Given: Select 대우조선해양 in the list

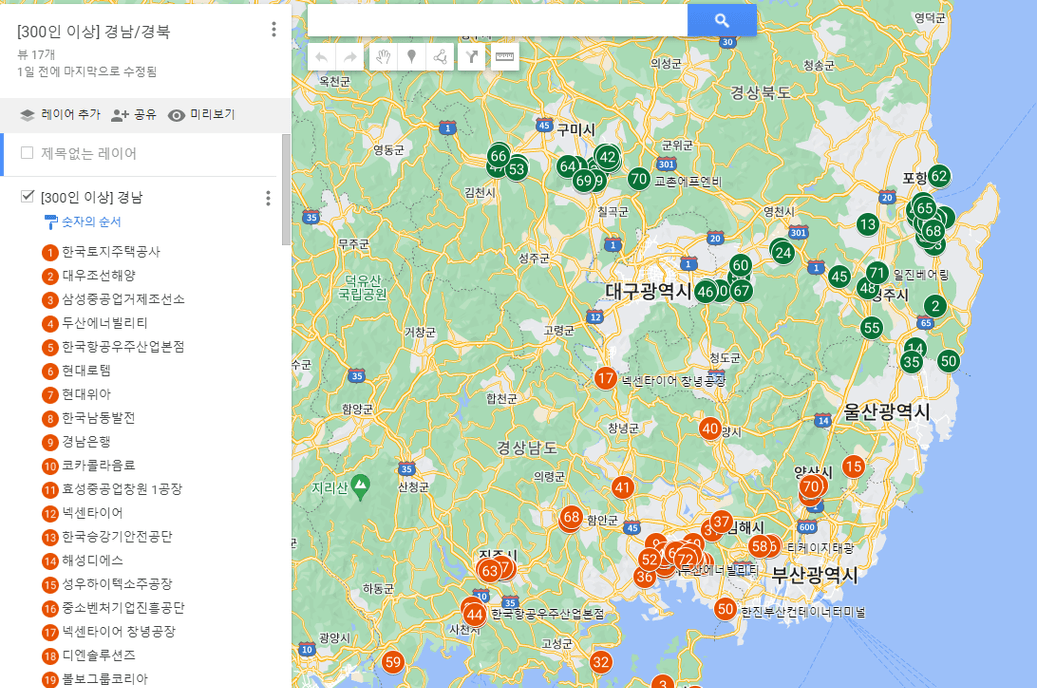Looking at the screenshot, I should click(99, 275).
